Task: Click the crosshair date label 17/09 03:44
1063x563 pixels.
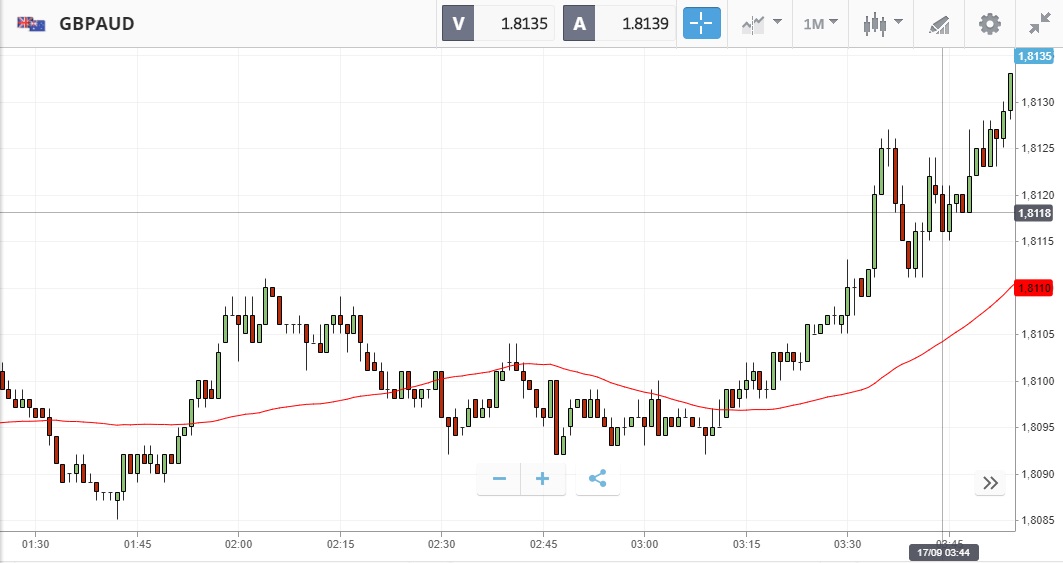Action: 943,551
